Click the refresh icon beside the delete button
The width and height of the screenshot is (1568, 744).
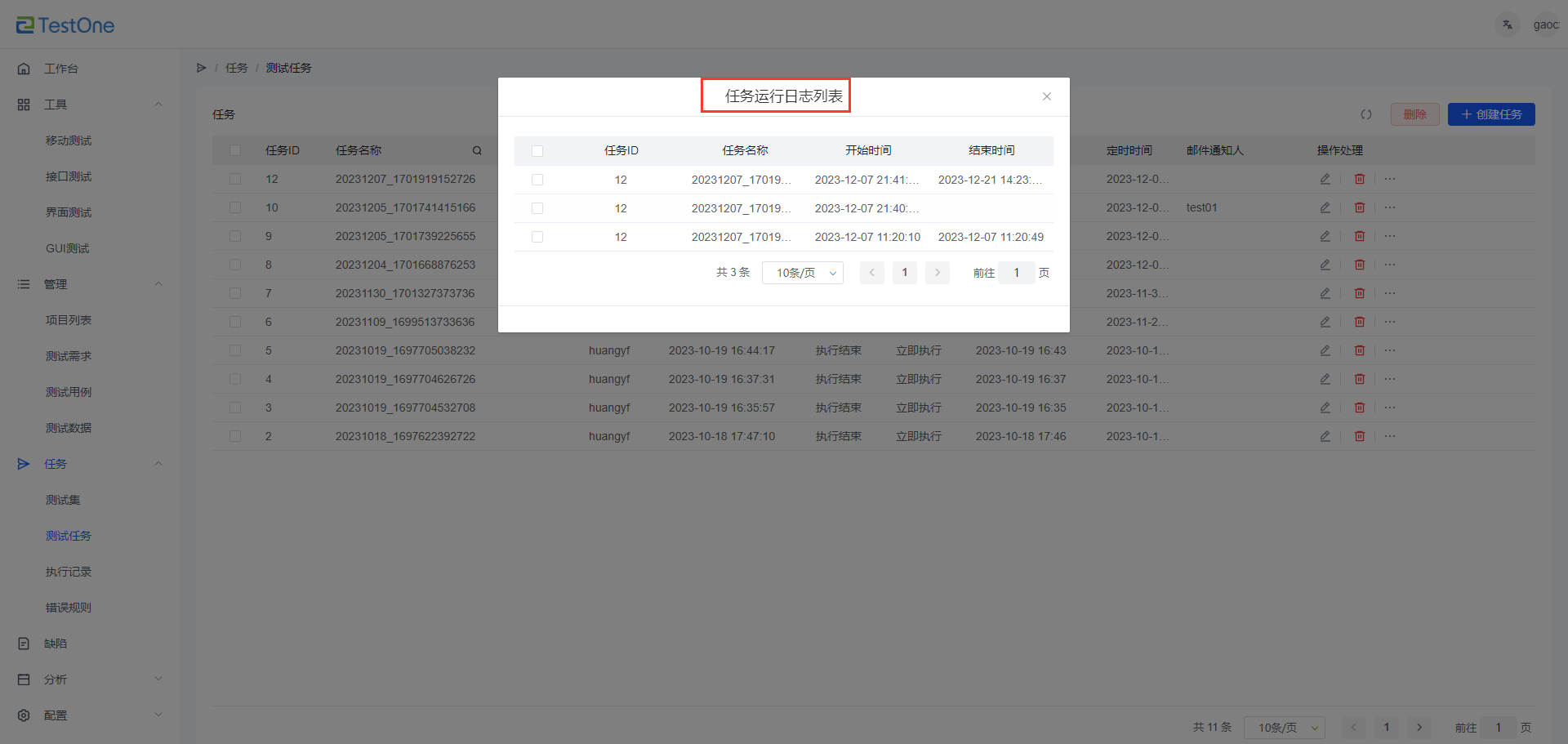point(1365,114)
